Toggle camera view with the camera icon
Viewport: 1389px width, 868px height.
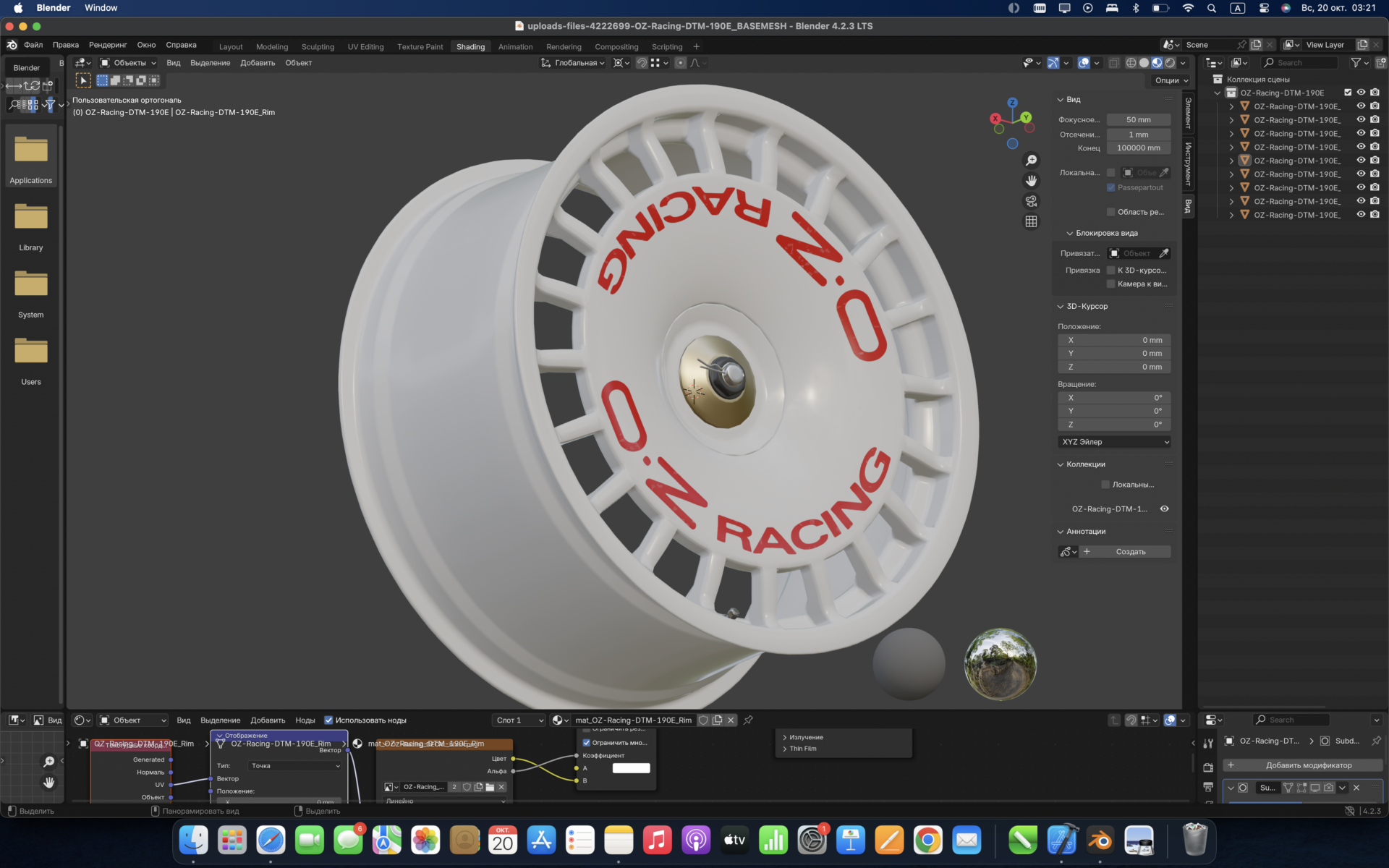tap(1031, 201)
